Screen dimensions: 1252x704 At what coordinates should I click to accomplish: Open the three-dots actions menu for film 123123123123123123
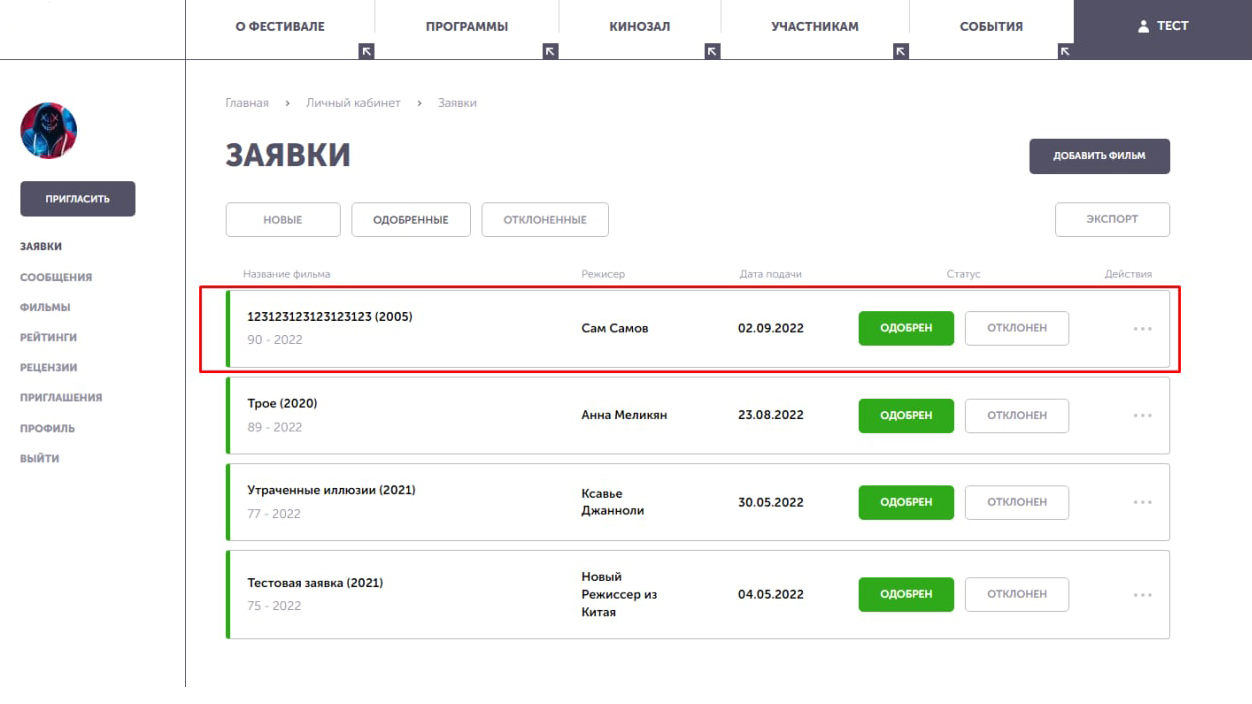[1142, 329]
